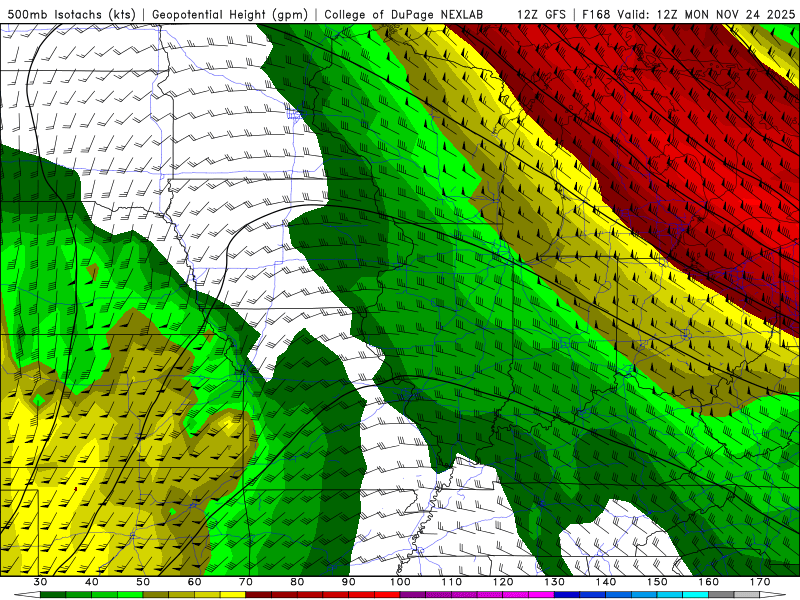Image resolution: width=800 pixels, height=600 pixels.
Task: Click the 60 label on the color scale
Action: tap(194, 582)
